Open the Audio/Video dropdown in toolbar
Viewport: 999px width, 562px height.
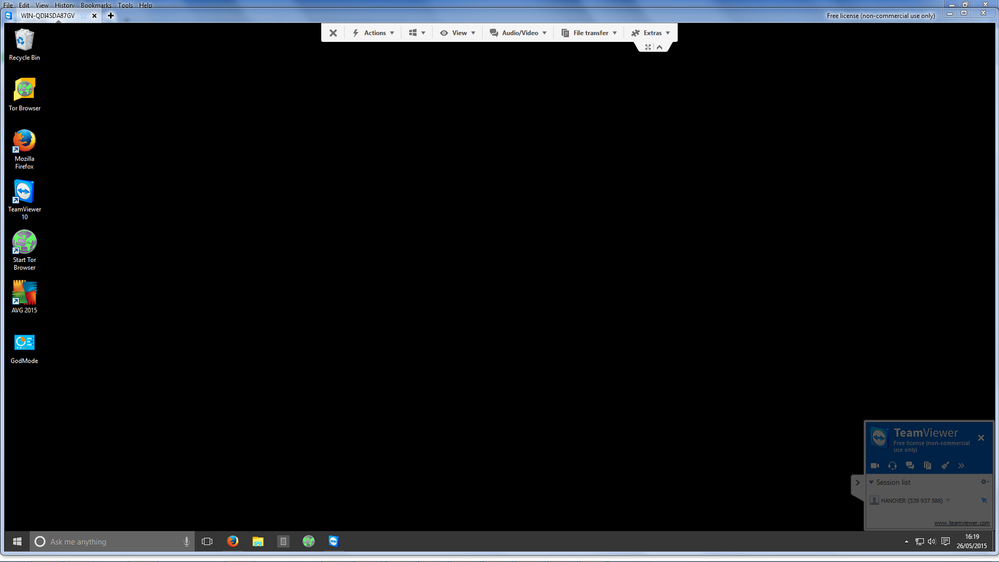tap(518, 33)
